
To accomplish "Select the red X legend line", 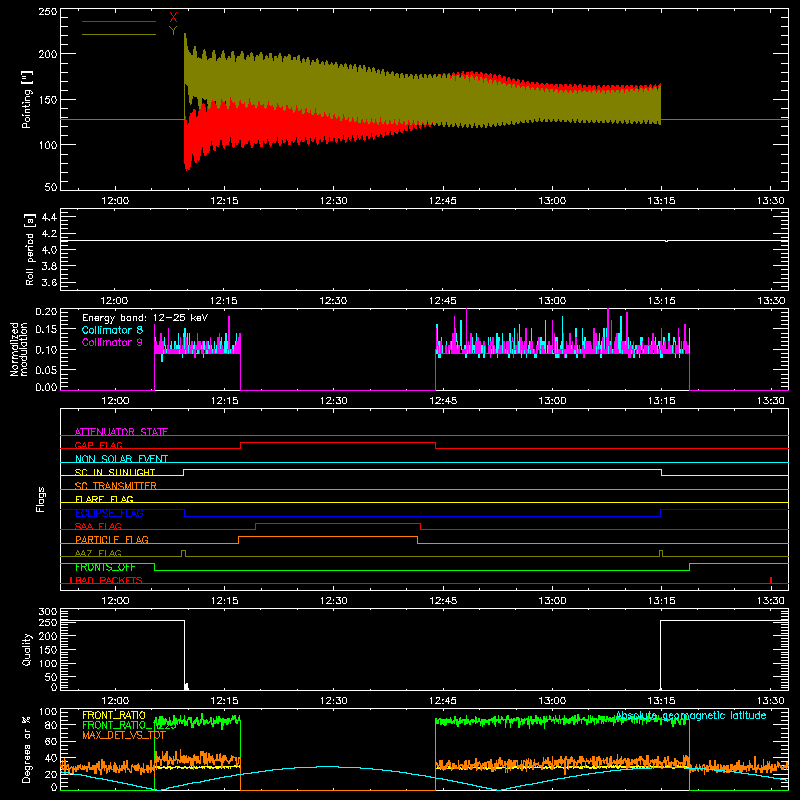I will tap(119, 21).
